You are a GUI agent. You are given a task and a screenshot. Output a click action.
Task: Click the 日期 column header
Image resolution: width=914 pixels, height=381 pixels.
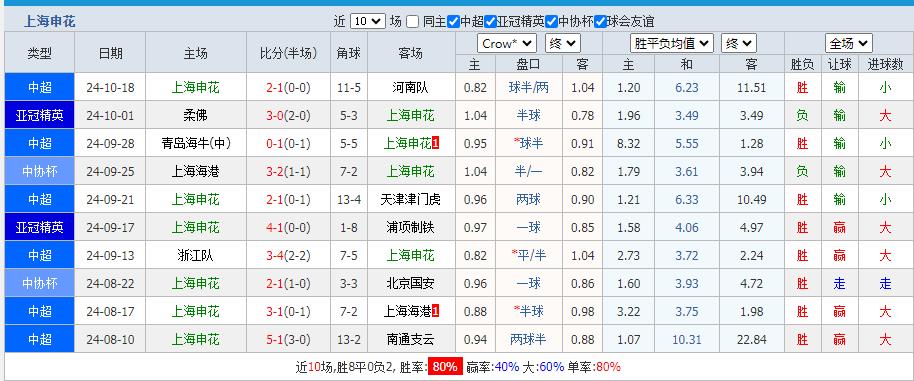pos(110,53)
